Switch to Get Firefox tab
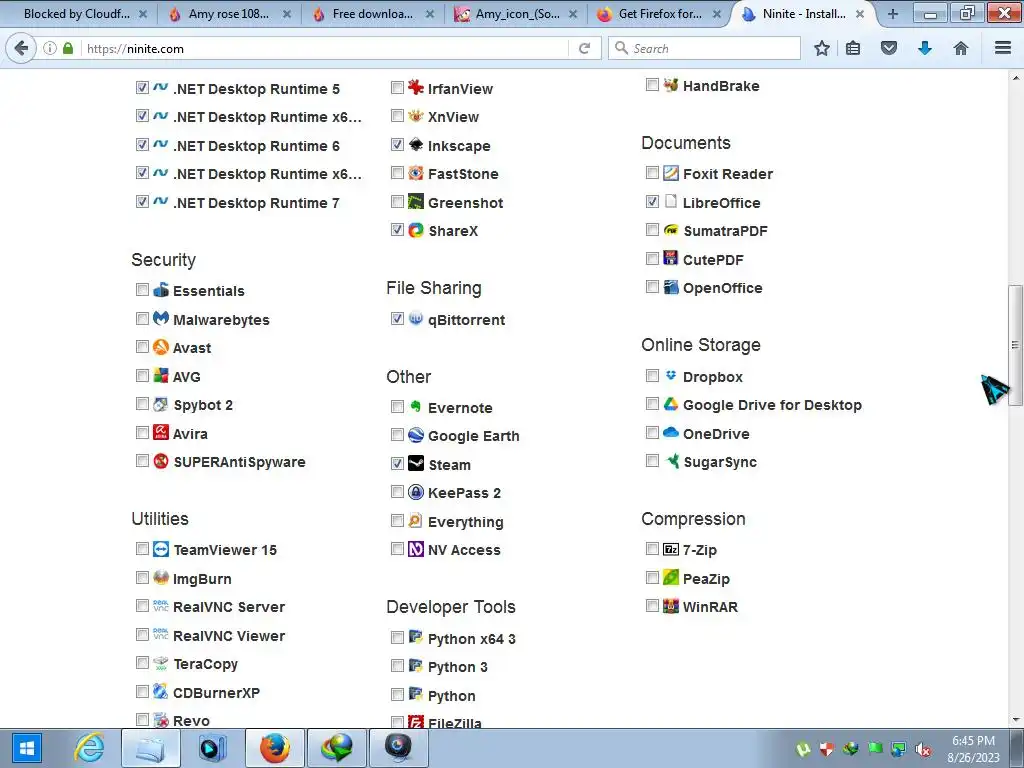Screen dimensions: 1024x768 (x=660, y=14)
